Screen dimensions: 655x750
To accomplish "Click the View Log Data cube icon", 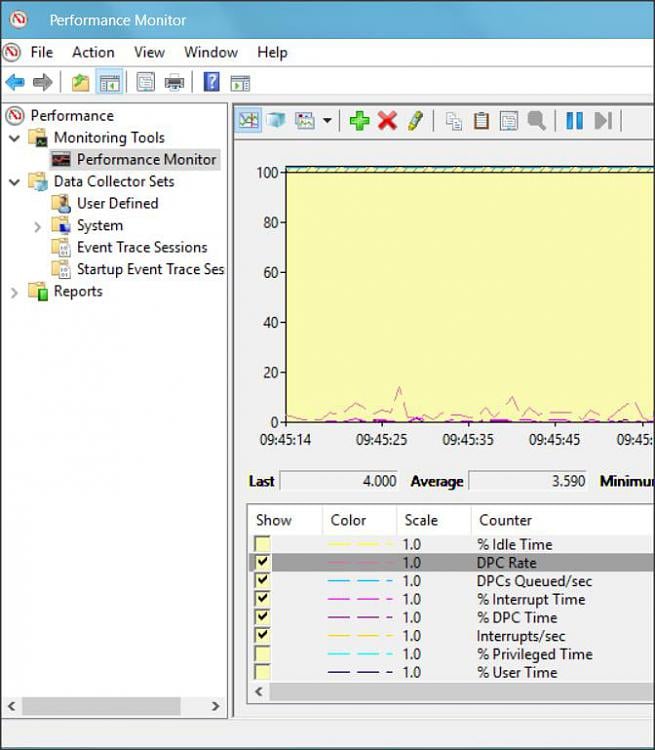I will point(276,120).
